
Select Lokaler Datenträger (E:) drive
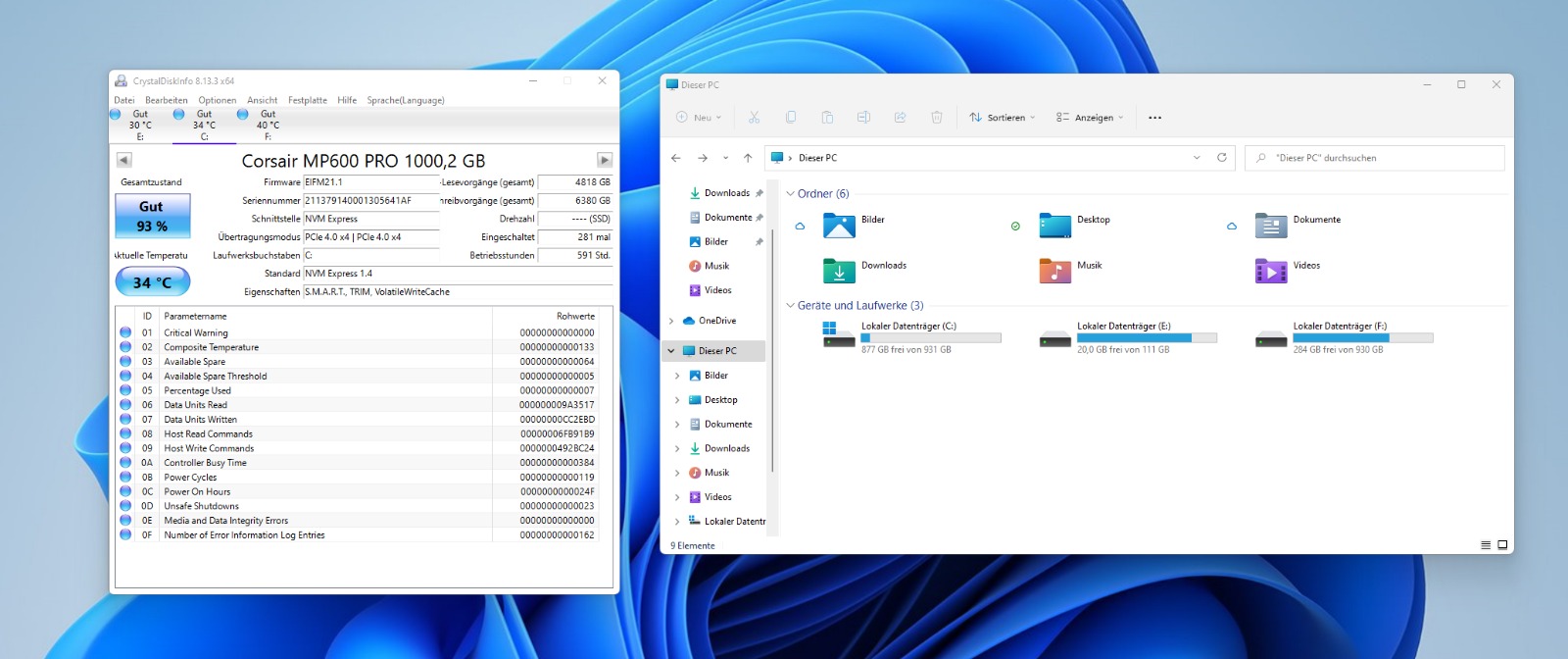(1127, 337)
